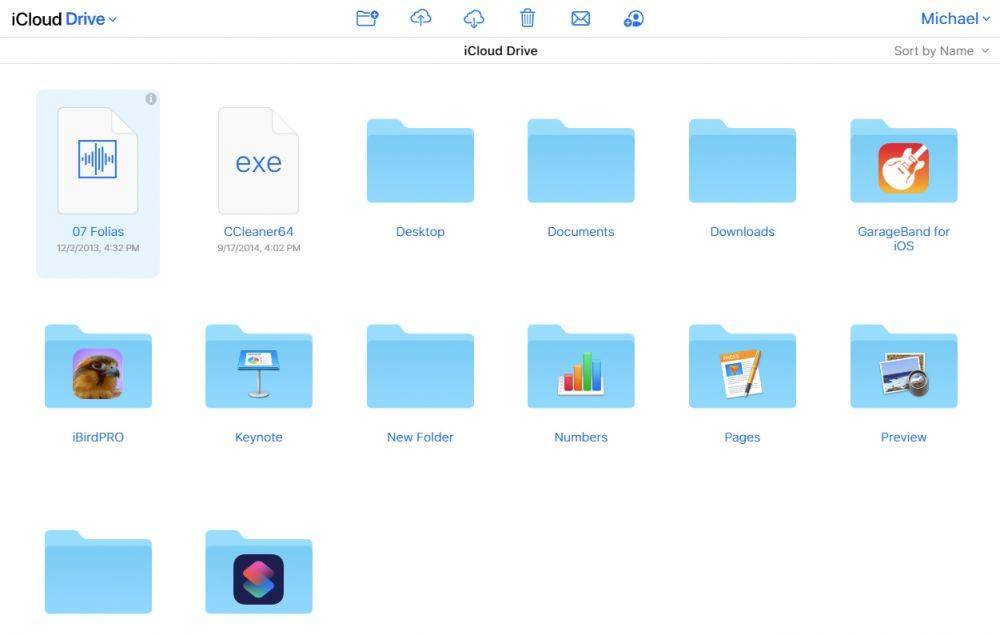Image resolution: width=1000 pixels, height=635 pixels.
Task: Open the GarageBand for iOS folder
Action: pos(904,161)
